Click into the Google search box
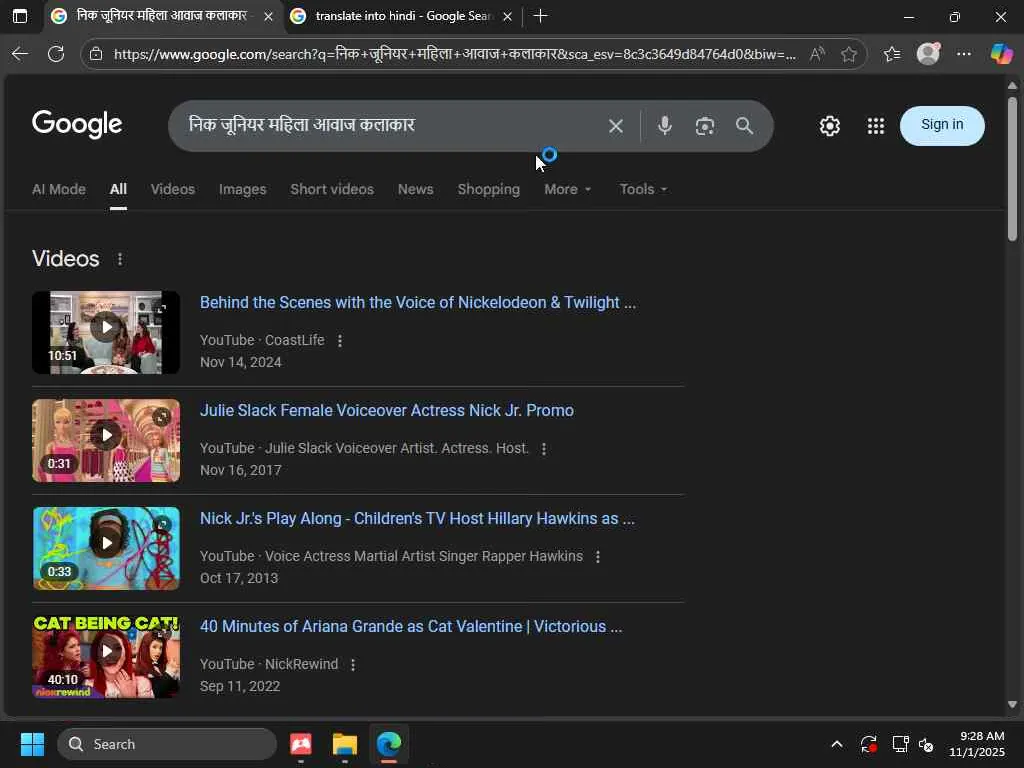Screen dimensions: 1024x768 pos(392,125)
